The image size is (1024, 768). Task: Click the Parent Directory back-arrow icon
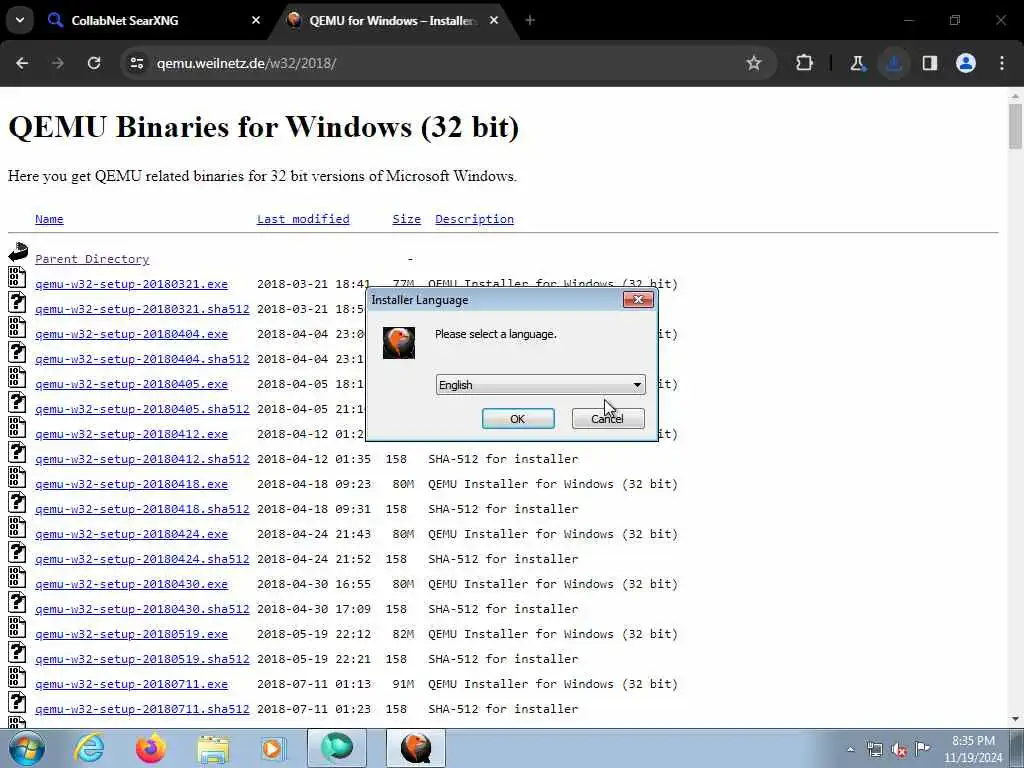tap(18, 252)
